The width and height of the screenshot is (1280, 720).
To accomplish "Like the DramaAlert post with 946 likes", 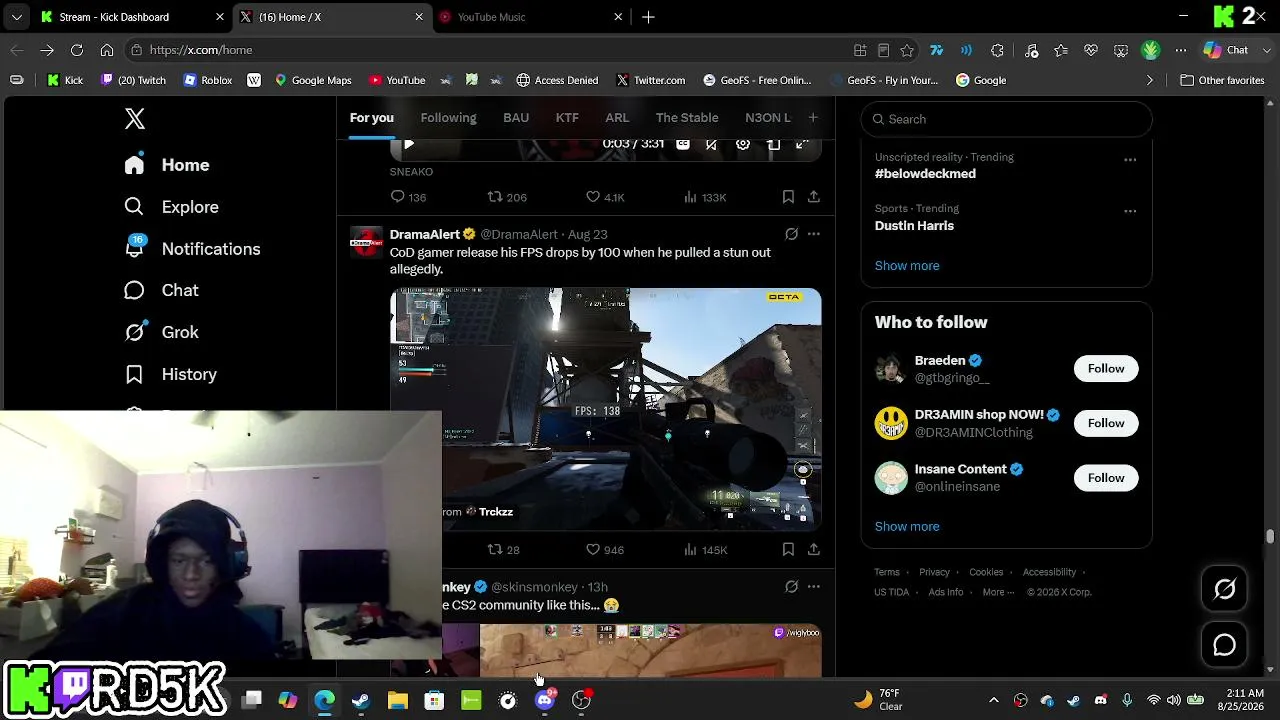I will (x=605, y=549).
